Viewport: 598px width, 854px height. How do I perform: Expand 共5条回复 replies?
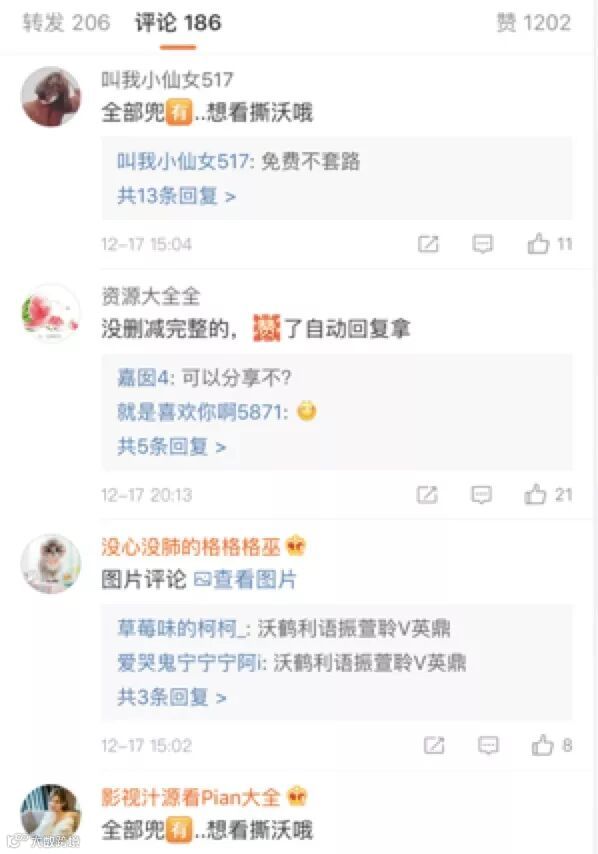click(172, 447)
